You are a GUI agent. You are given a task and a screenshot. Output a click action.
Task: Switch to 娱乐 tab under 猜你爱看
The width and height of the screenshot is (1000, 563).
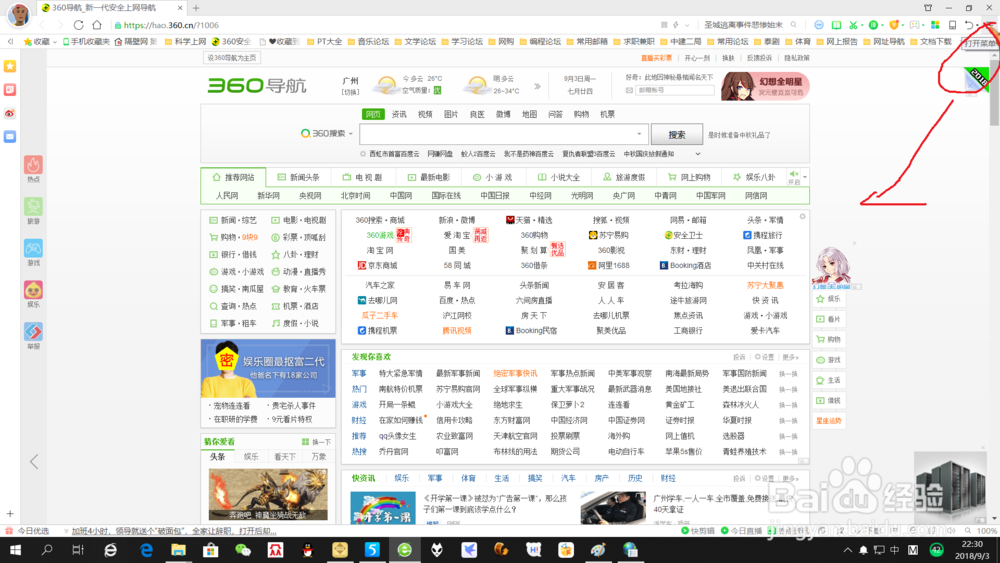click(251, 457)
